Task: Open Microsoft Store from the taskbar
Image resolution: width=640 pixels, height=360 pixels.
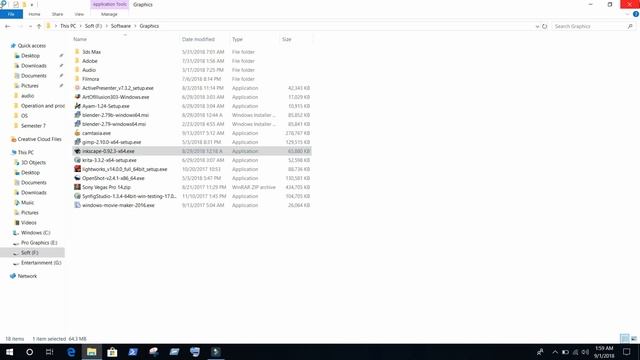Action: click(112, 352)
